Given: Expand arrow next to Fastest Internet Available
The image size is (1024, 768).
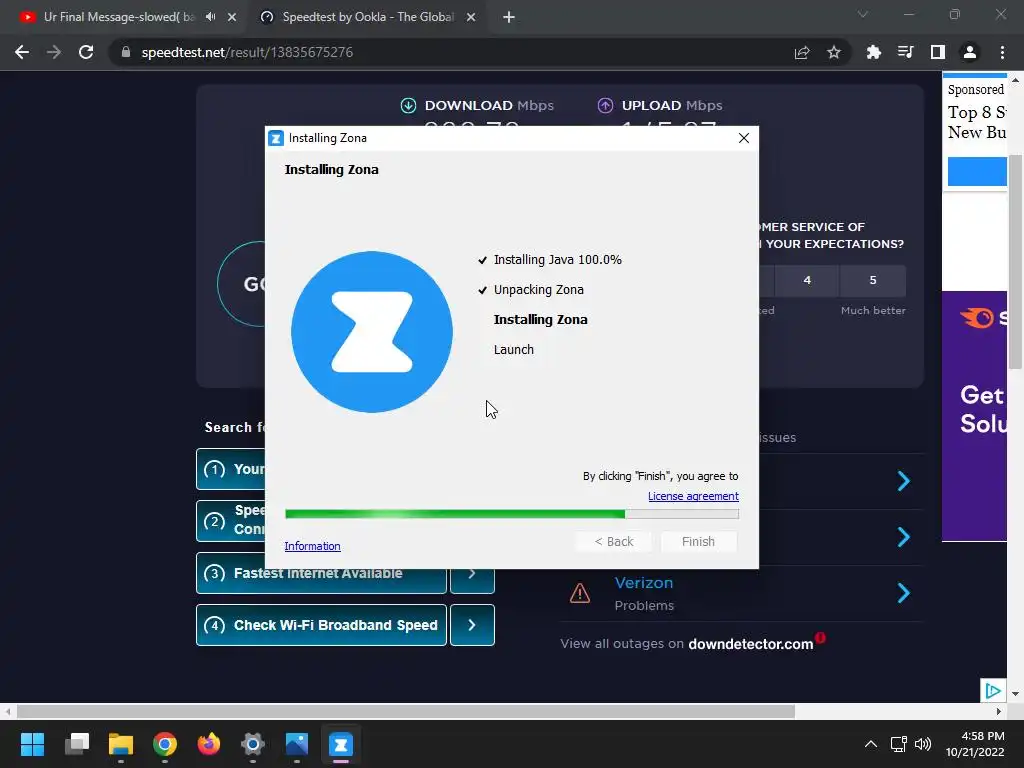Looking at the screenshot, I should click(472, 573).
